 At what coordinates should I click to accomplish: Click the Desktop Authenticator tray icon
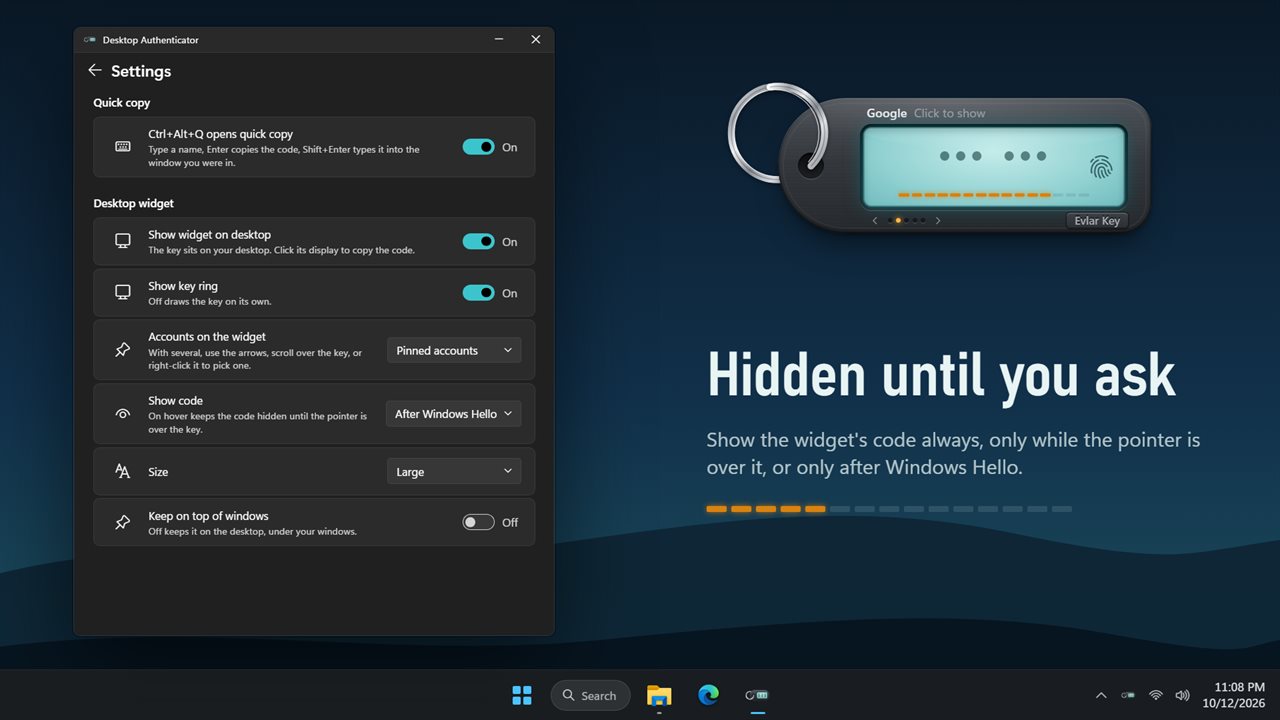pos(1128,695)
